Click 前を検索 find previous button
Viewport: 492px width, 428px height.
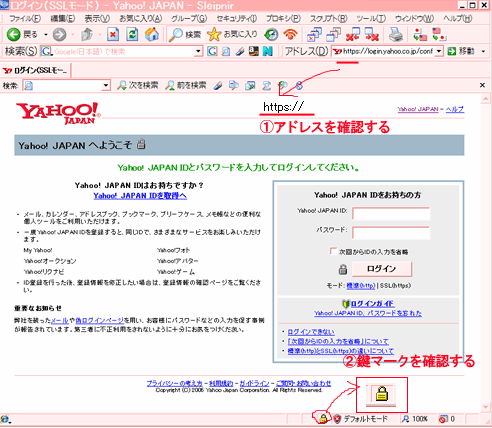pos(186,85)
